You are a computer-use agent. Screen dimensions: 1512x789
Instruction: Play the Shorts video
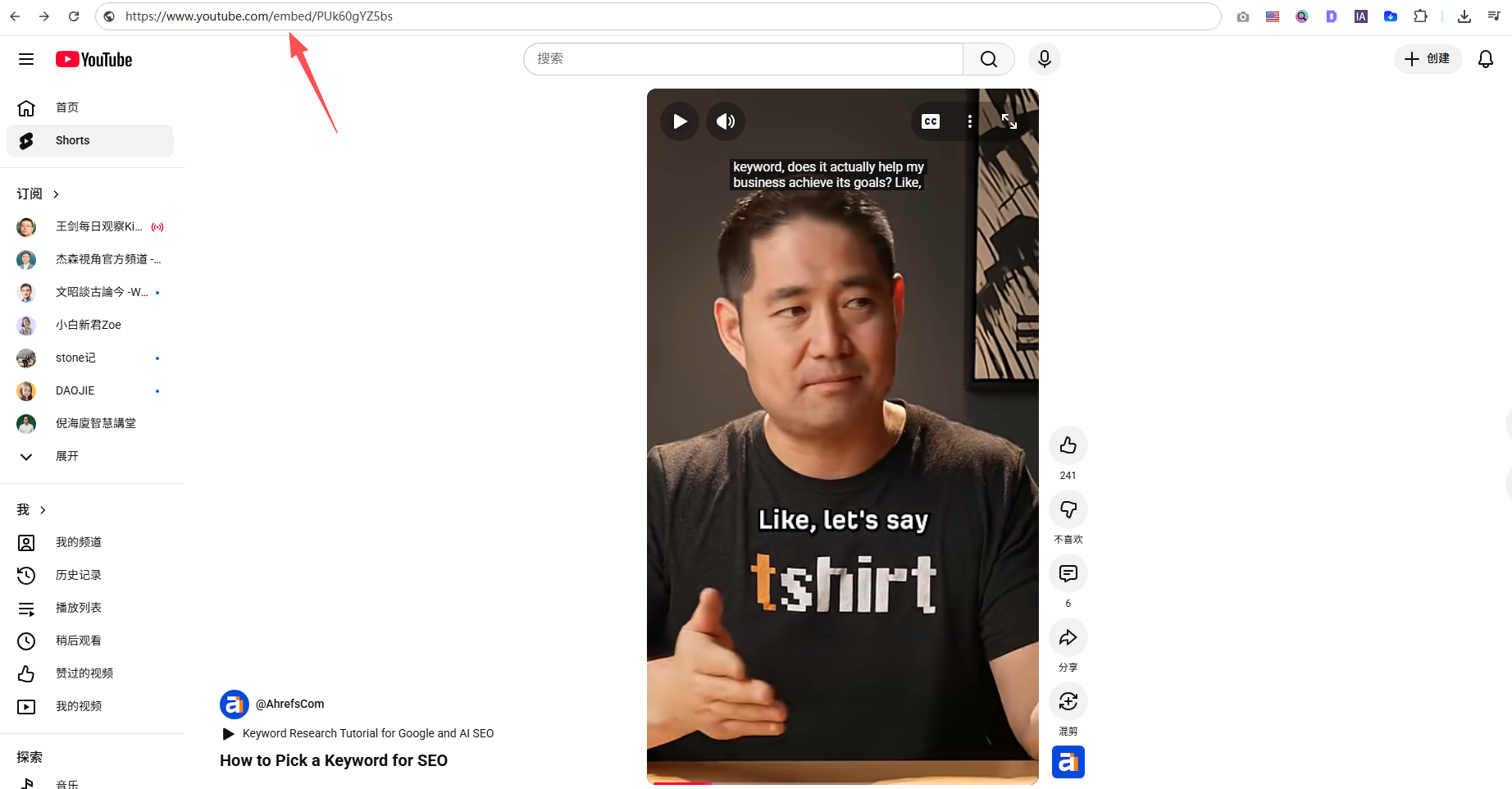[680, 121]
